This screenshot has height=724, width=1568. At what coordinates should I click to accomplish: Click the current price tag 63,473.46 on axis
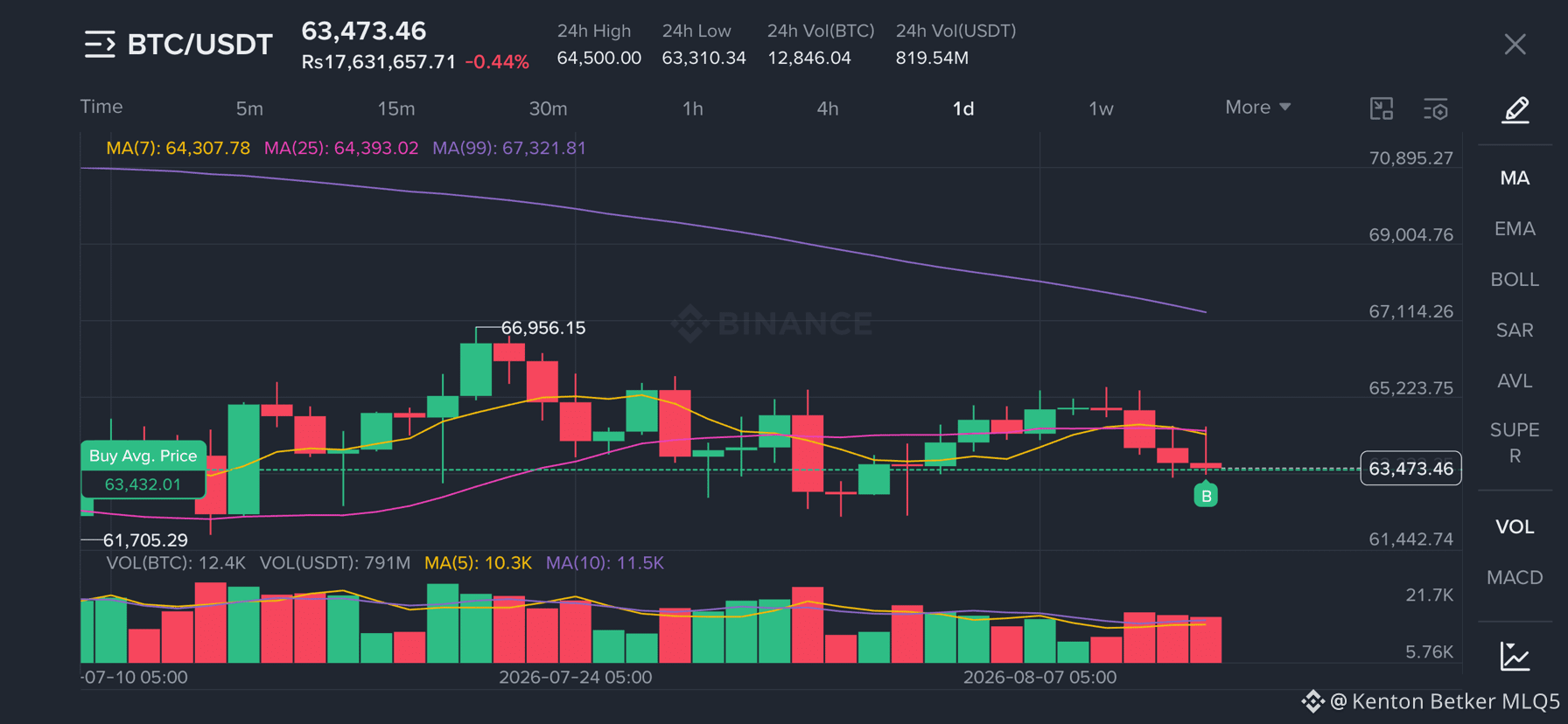click(x=1410, y=469)
